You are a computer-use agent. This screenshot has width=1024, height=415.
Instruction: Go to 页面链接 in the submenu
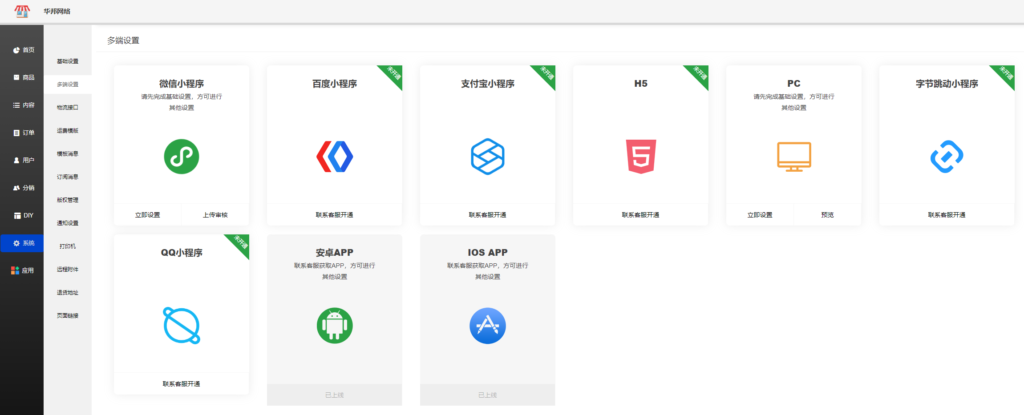coord(67,316)
